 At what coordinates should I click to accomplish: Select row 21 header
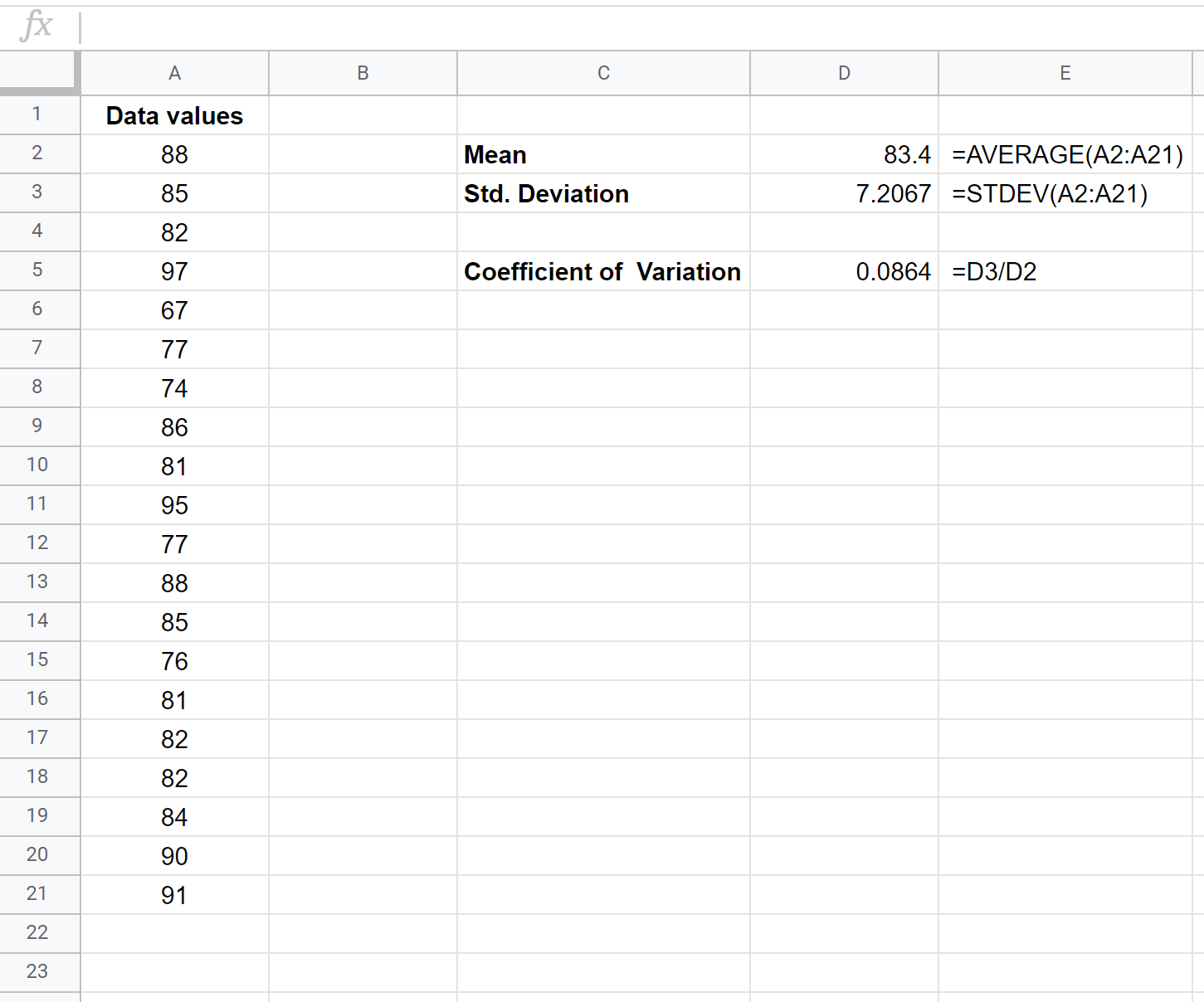[x=39, y=894]
